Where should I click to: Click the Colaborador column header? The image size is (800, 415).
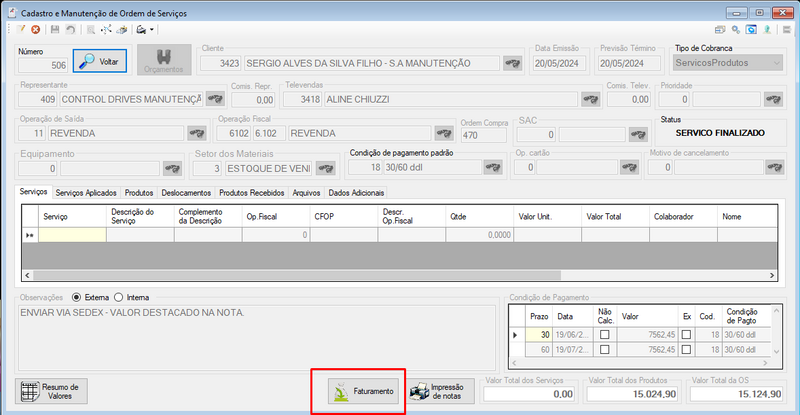click(683, 216)
